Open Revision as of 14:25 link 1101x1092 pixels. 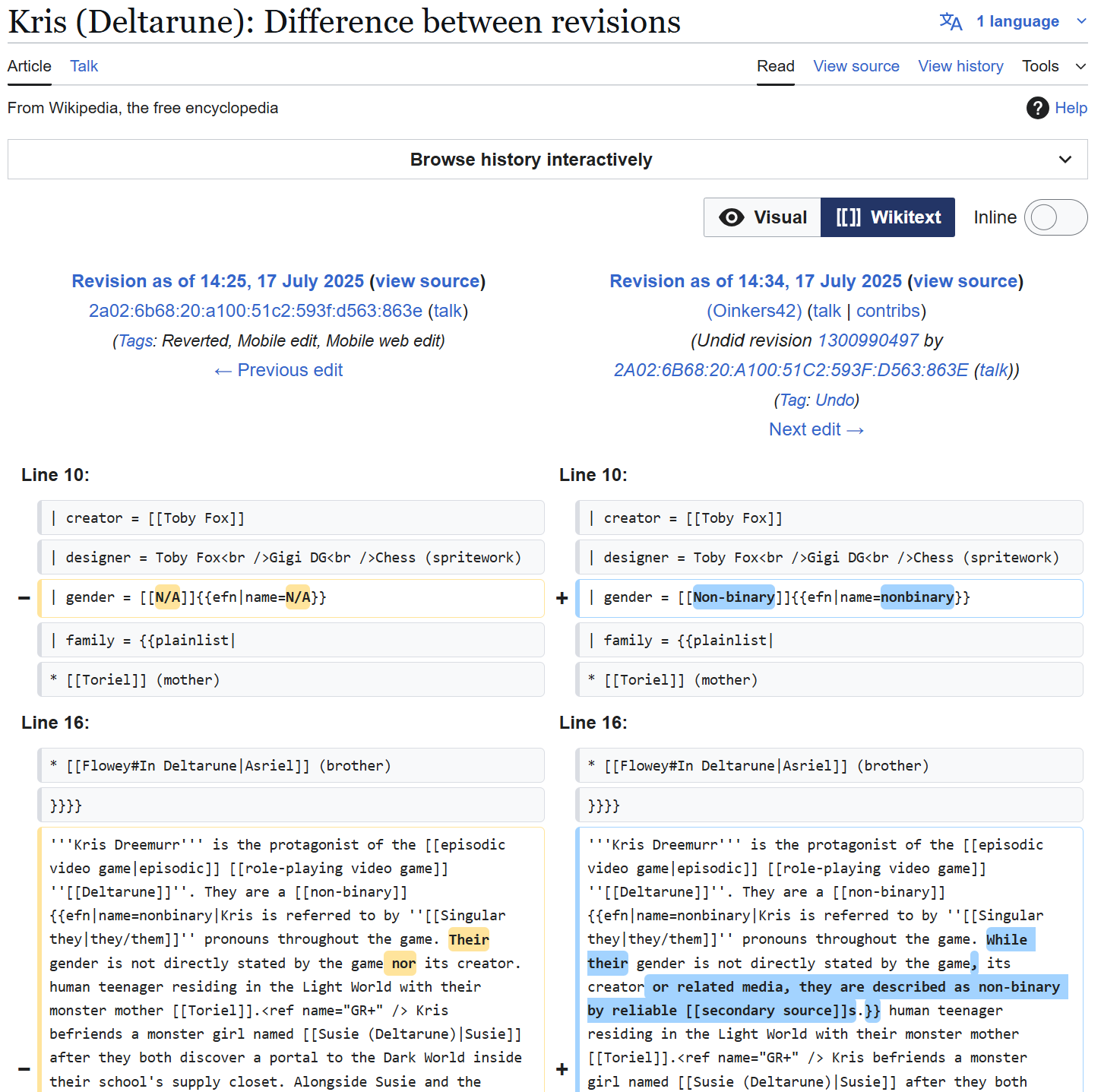218,281
